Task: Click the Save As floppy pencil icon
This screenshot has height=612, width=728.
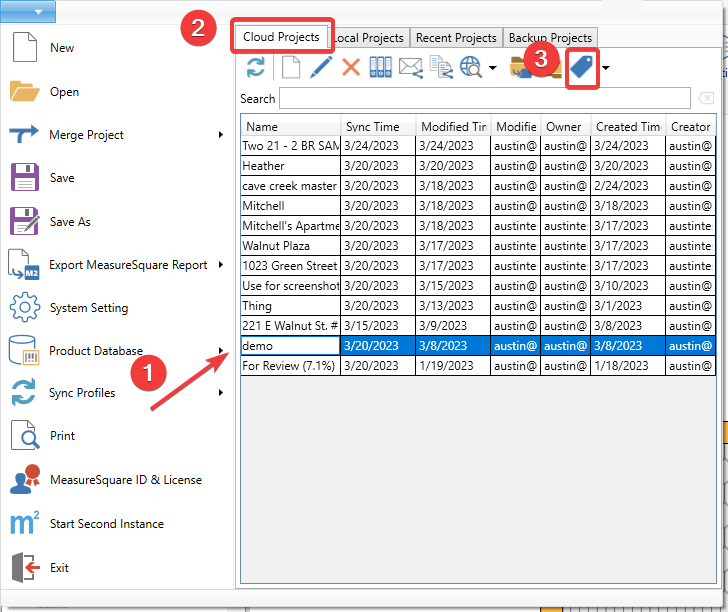Action: 24,221
